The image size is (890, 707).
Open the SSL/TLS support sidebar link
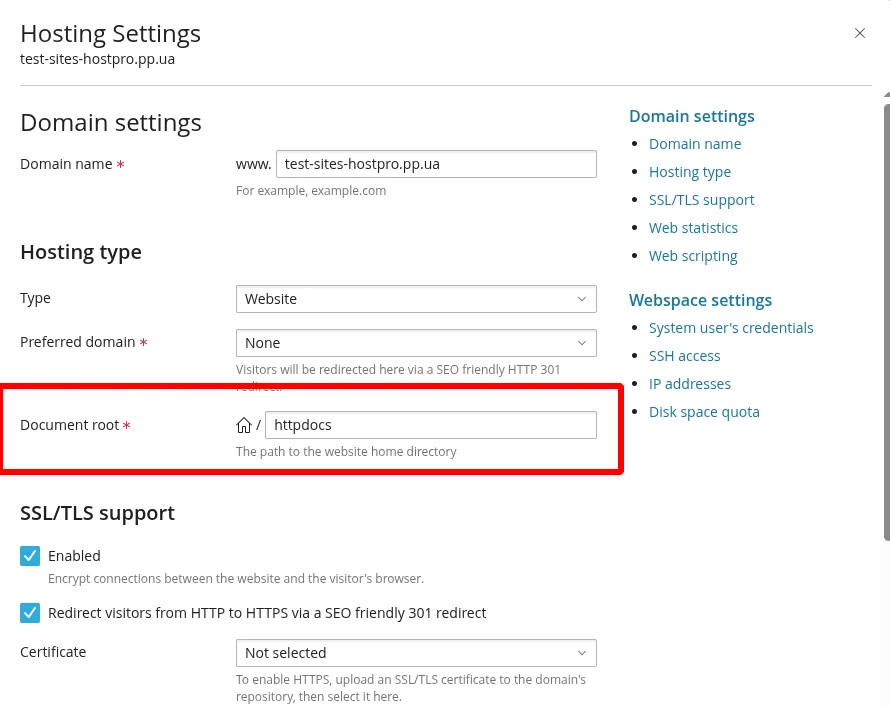click(x=701, y=200)
